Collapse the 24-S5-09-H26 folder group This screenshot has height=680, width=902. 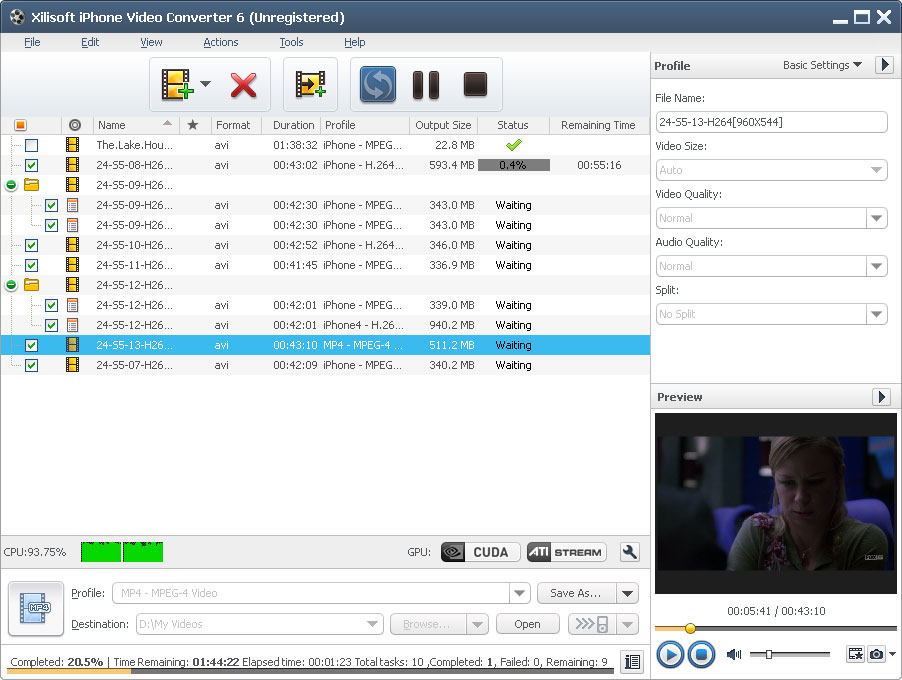tap(11, 185)
